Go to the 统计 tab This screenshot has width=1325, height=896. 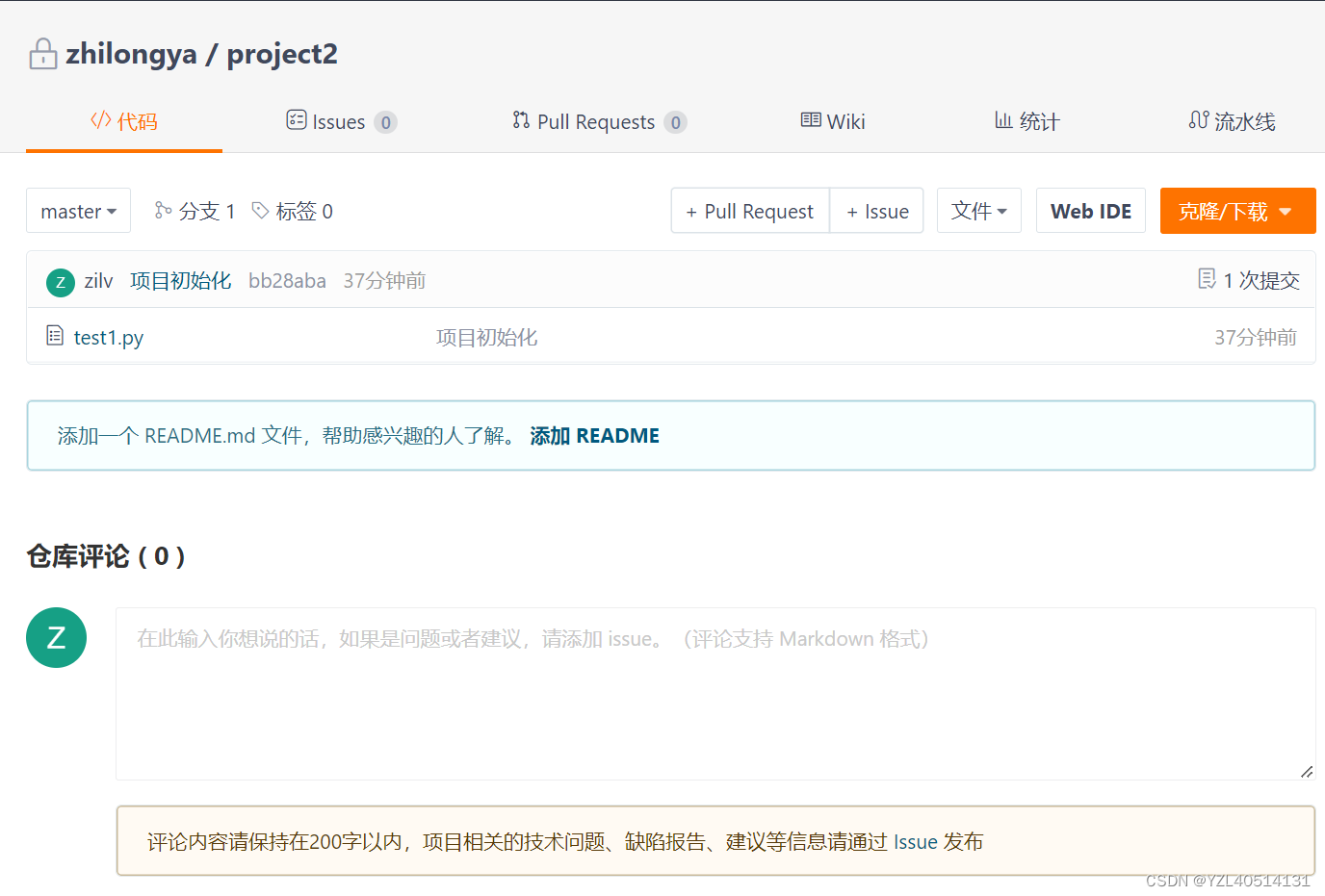coord(1027,122)
